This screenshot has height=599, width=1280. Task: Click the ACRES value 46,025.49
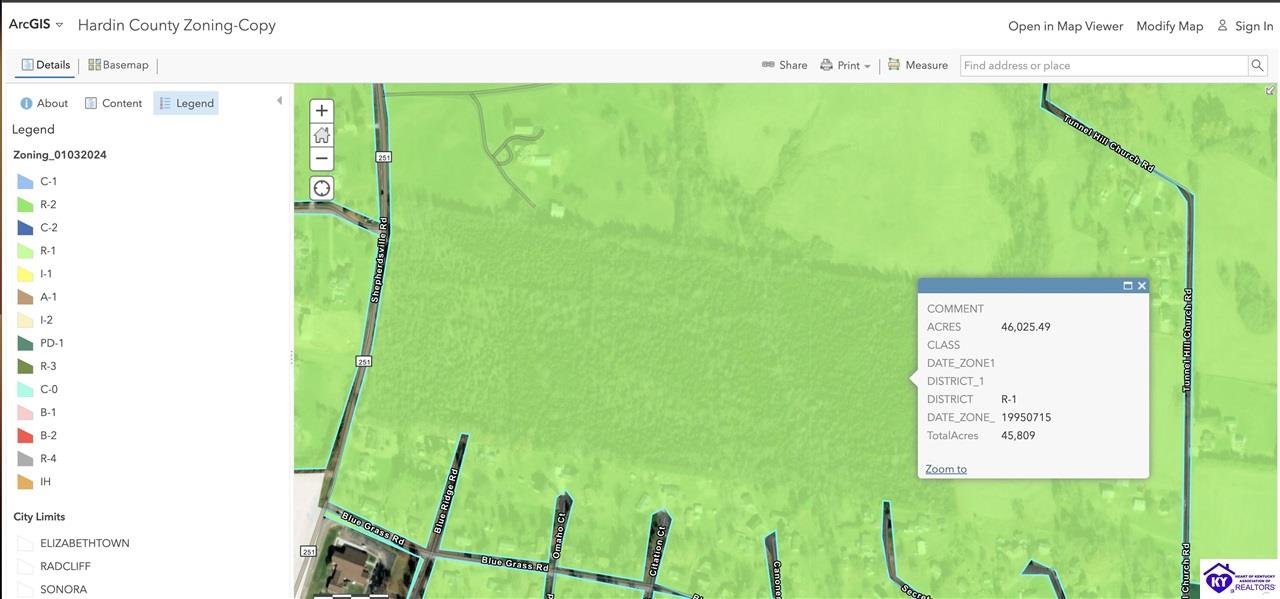(1026, 327)
